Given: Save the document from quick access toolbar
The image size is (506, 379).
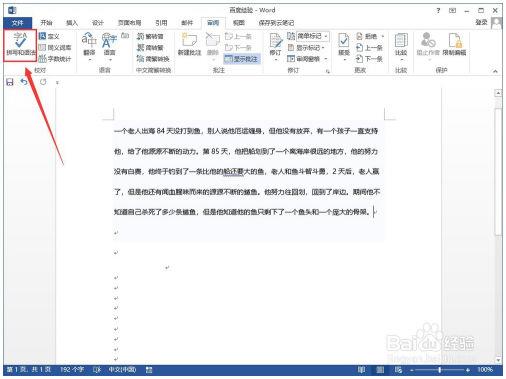Looking at the screenshot, I should pos(10,82).
